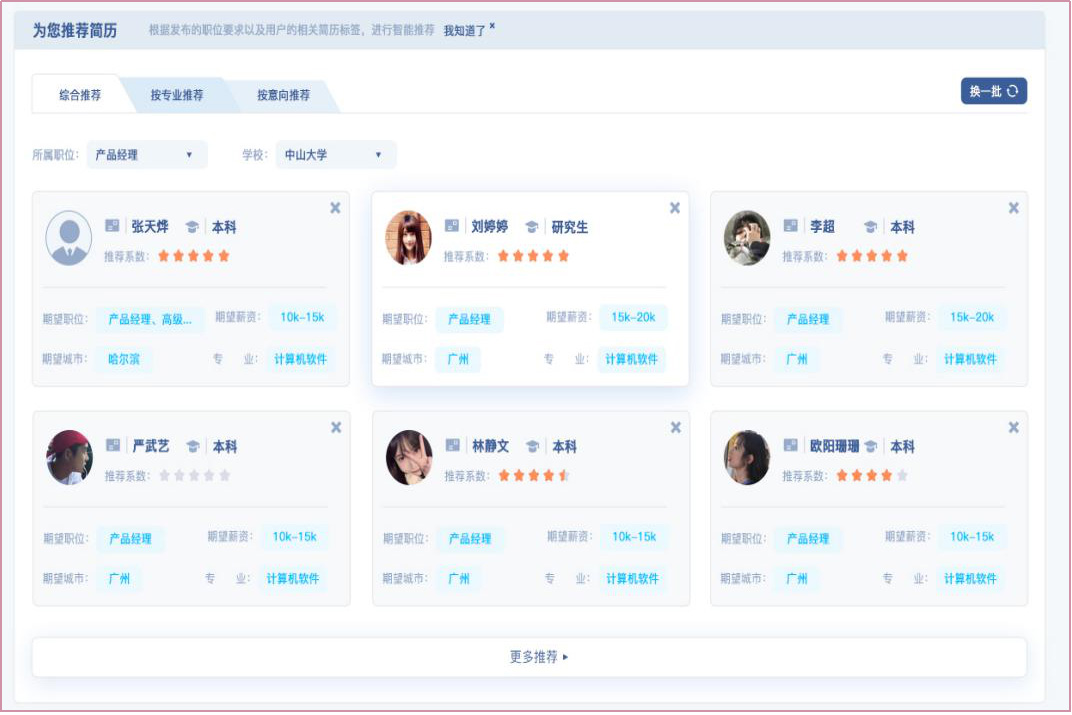The image size is (1072, 715).
Task: Click the 换一批 refresh button
Action: click(993, 91)
